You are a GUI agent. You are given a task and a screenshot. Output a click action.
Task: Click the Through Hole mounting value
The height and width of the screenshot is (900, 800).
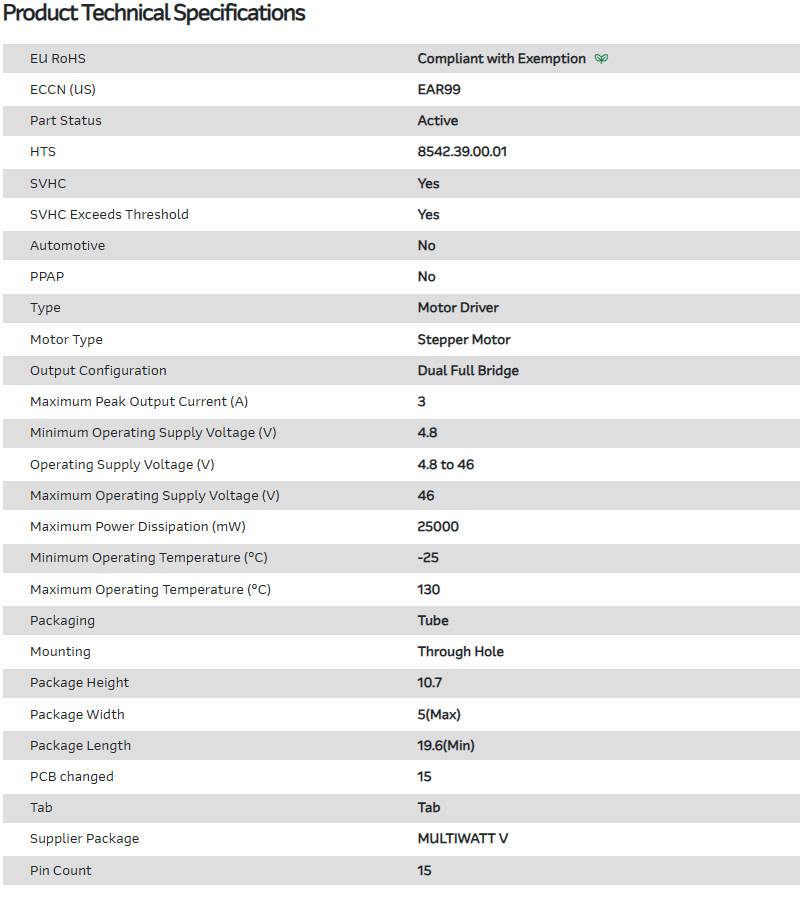(x=460, y=652)
